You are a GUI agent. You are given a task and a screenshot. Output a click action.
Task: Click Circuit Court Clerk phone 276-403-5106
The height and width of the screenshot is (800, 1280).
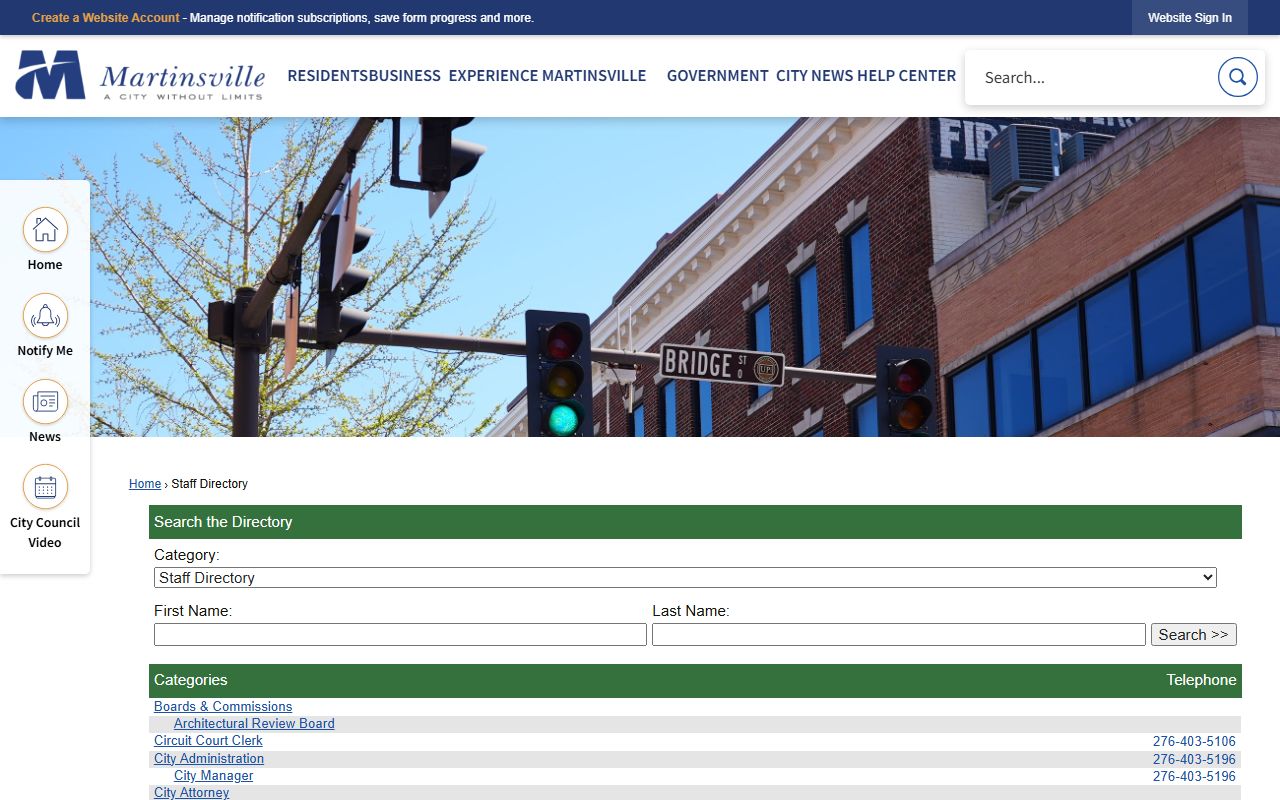coord(1194,741)
